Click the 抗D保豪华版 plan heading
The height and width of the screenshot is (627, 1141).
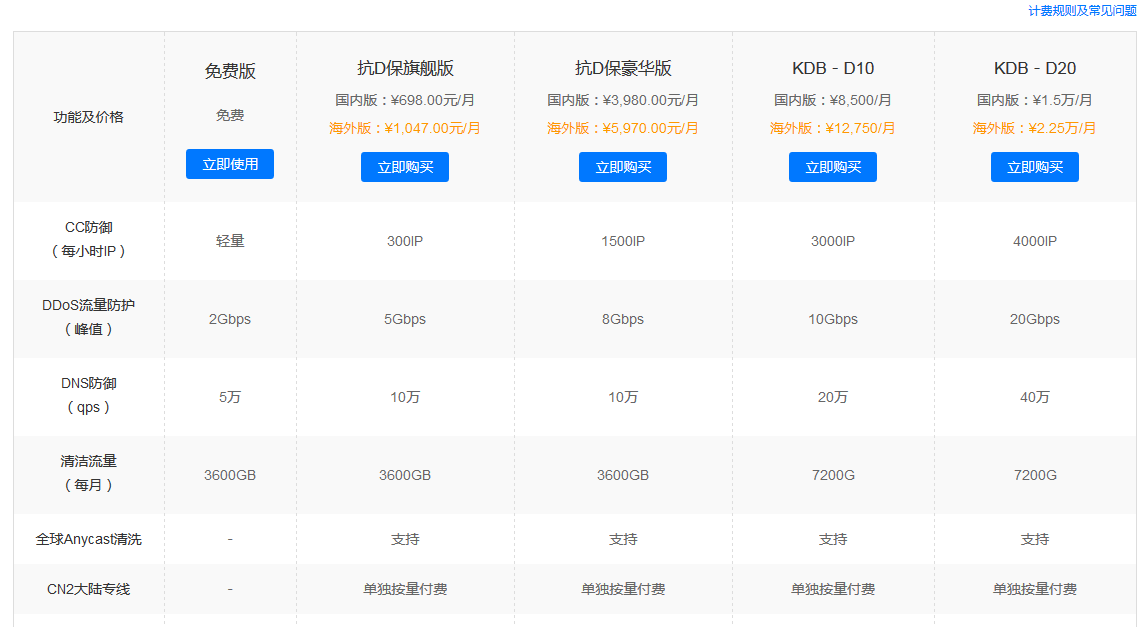(x=623, y=68)
